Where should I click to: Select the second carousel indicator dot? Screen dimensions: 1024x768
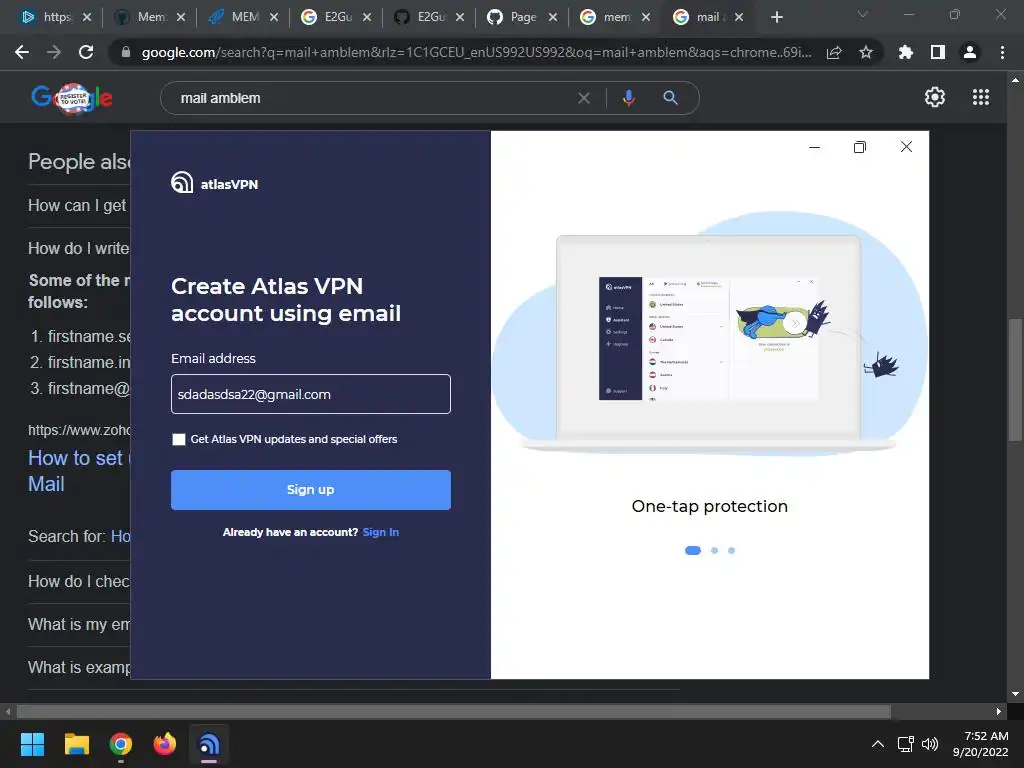point(714,551)
